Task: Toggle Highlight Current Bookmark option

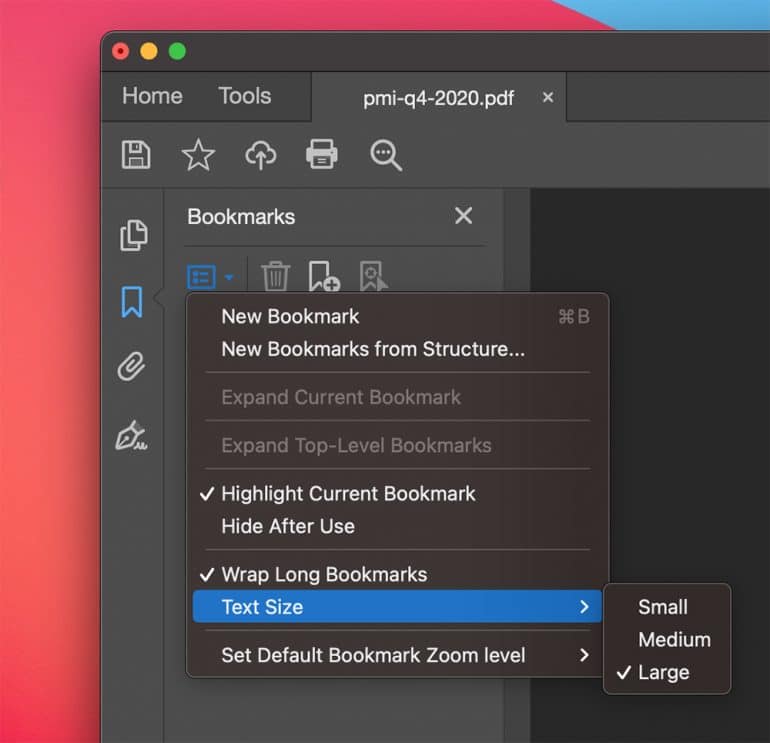Action: tap(397, 494)
